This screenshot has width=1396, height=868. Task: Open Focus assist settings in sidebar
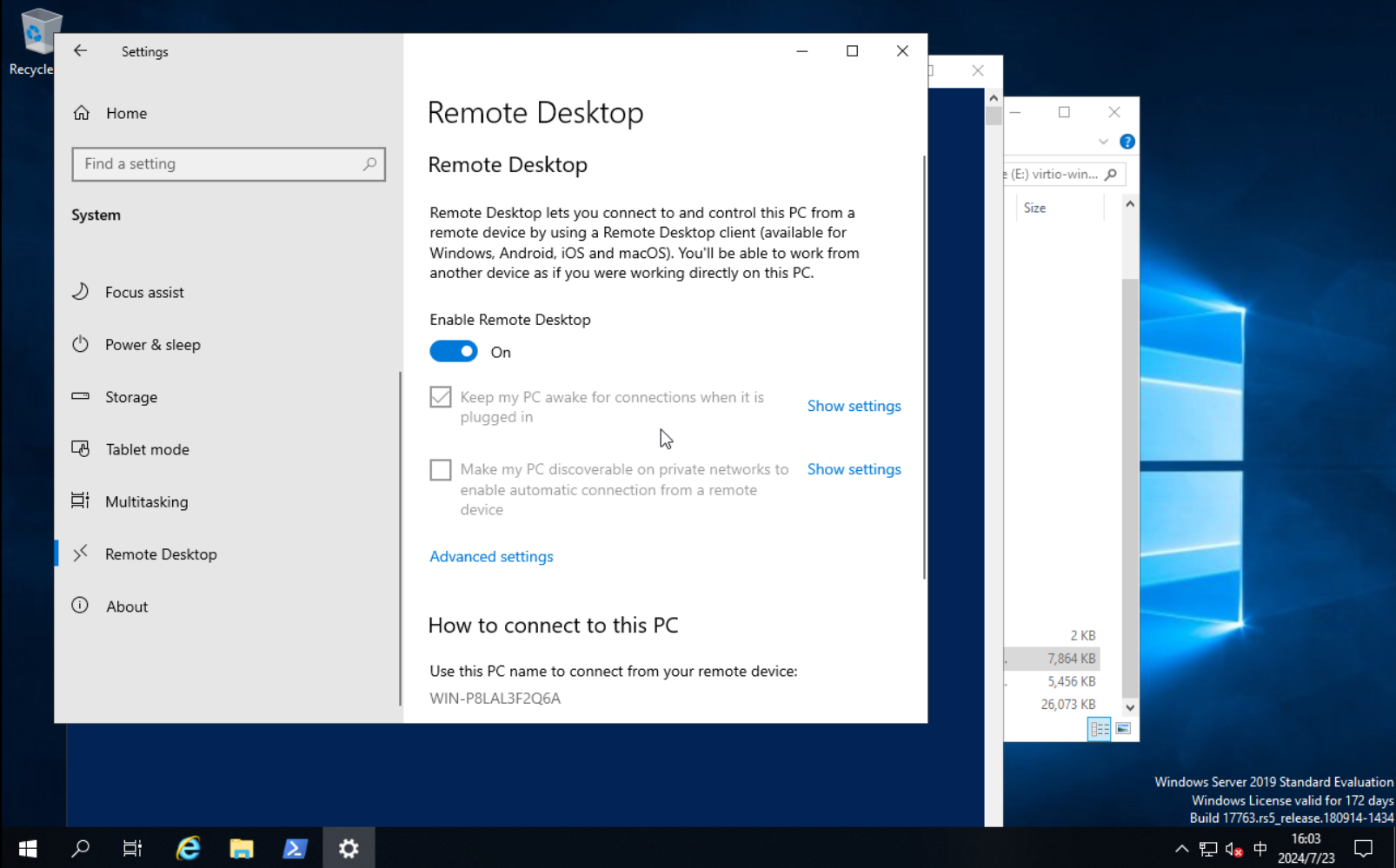coord(144,292)
